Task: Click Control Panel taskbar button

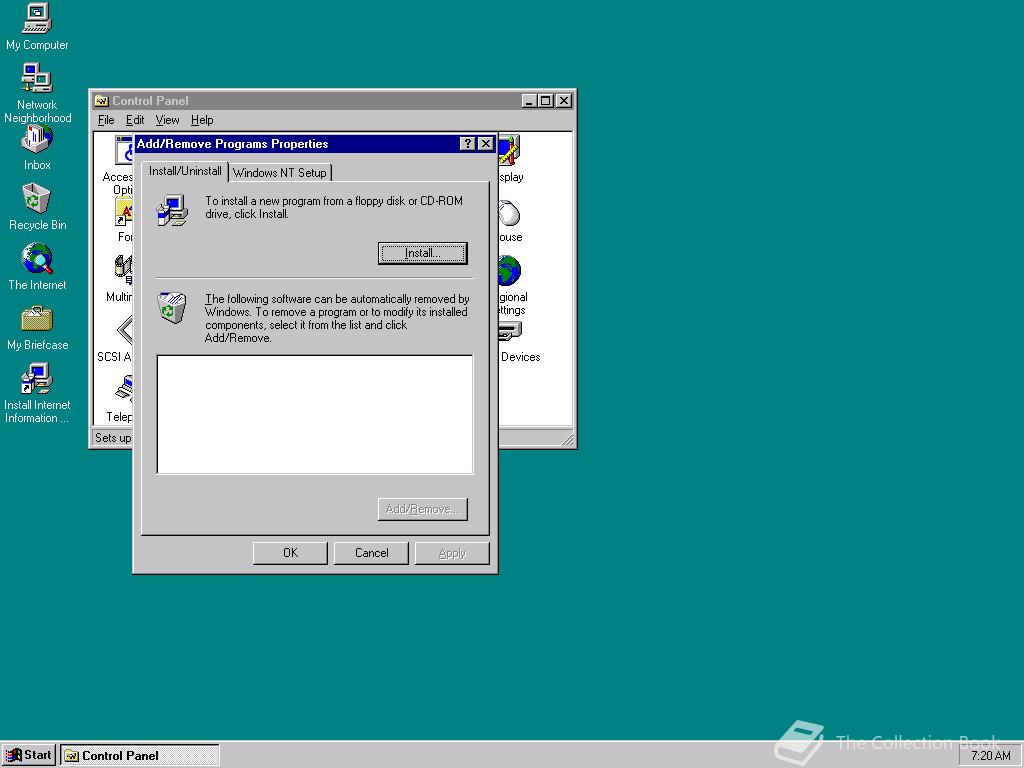Action: (140, 756)
